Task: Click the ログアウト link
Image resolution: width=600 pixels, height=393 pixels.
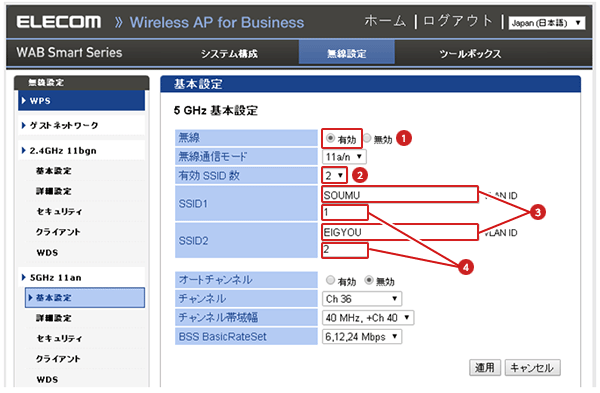Action: pyautogui.click(x=458, y=21)
